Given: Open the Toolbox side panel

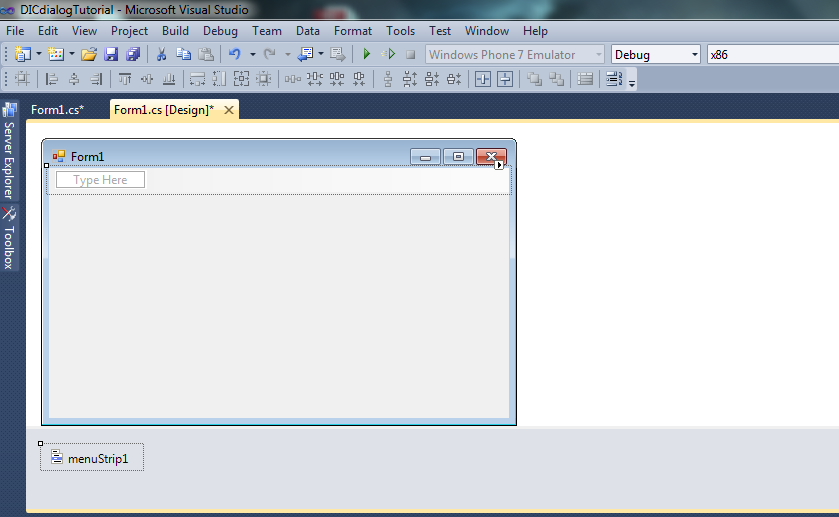Looking at the screenshot, I should click(x=9, y=239).
